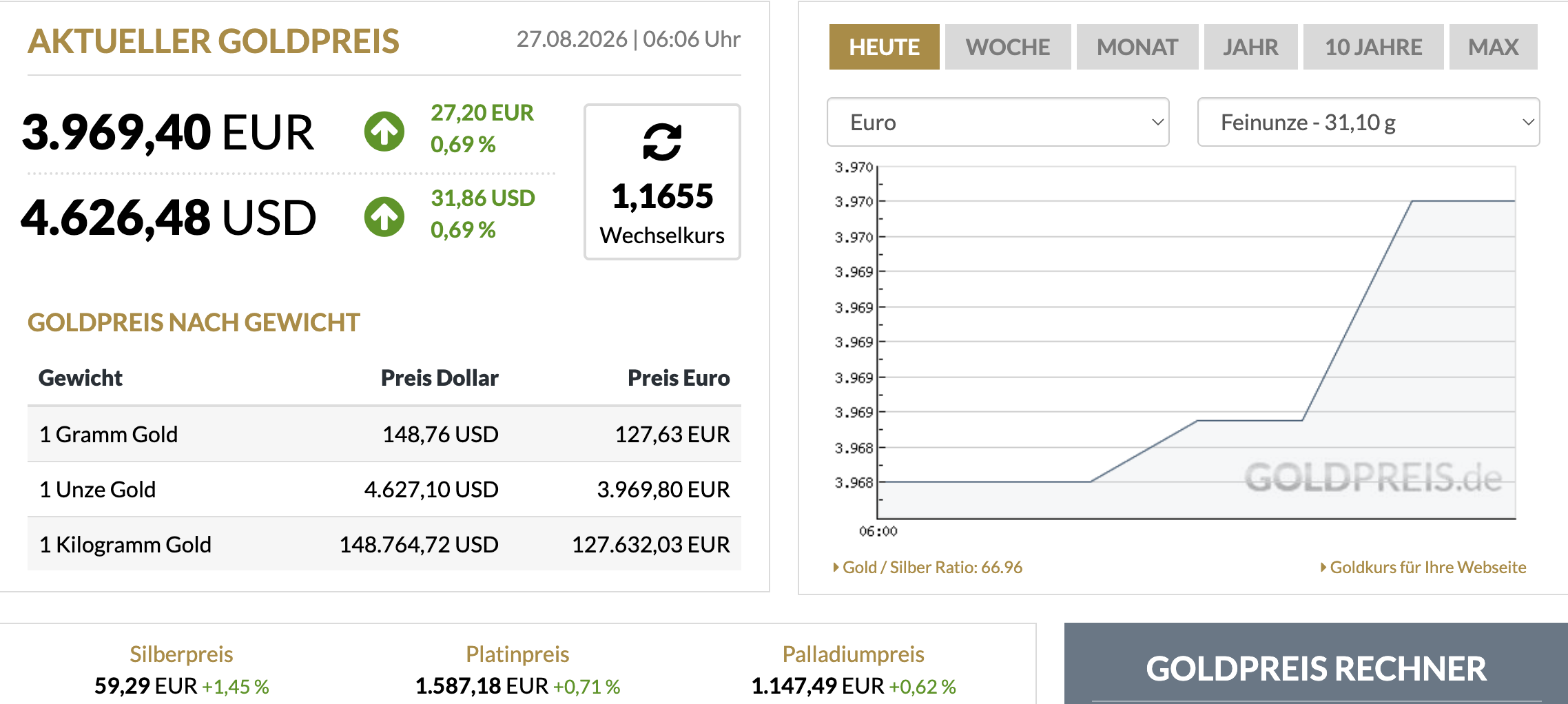Open the Silberpreis link
Screen dimensions: 1568x704
181,654
